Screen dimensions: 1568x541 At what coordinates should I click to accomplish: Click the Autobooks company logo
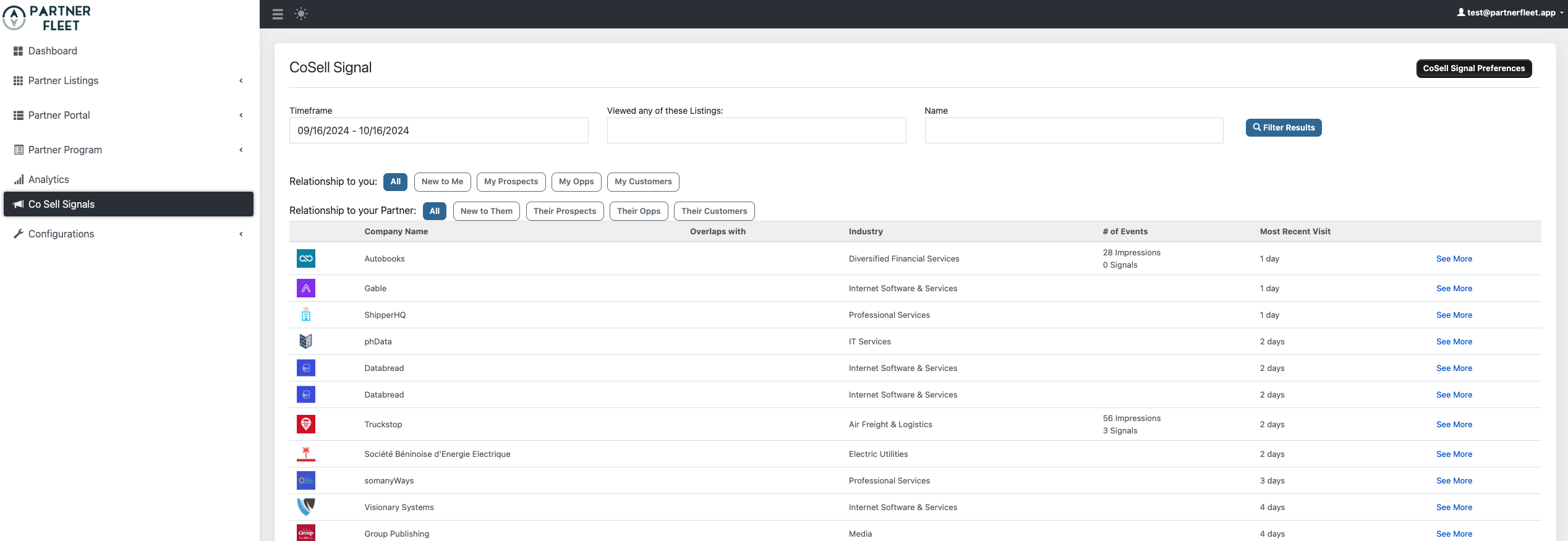(x=306, y=258)
